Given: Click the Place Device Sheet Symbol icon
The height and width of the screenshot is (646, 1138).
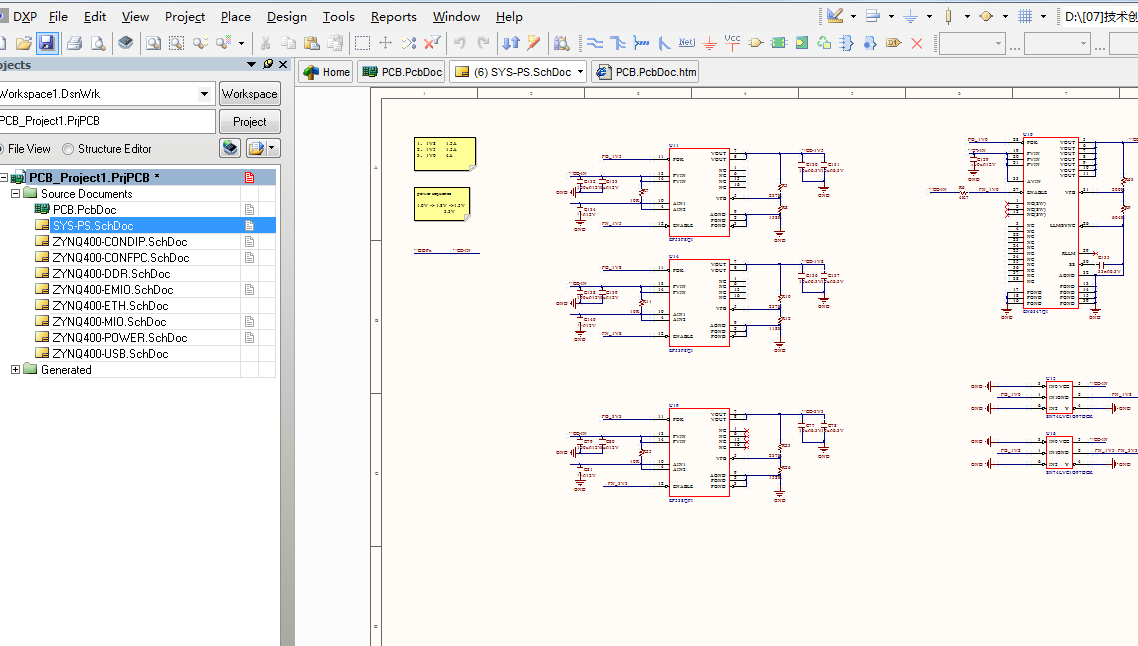Looking at the screenshot, I should click(824, 44).
